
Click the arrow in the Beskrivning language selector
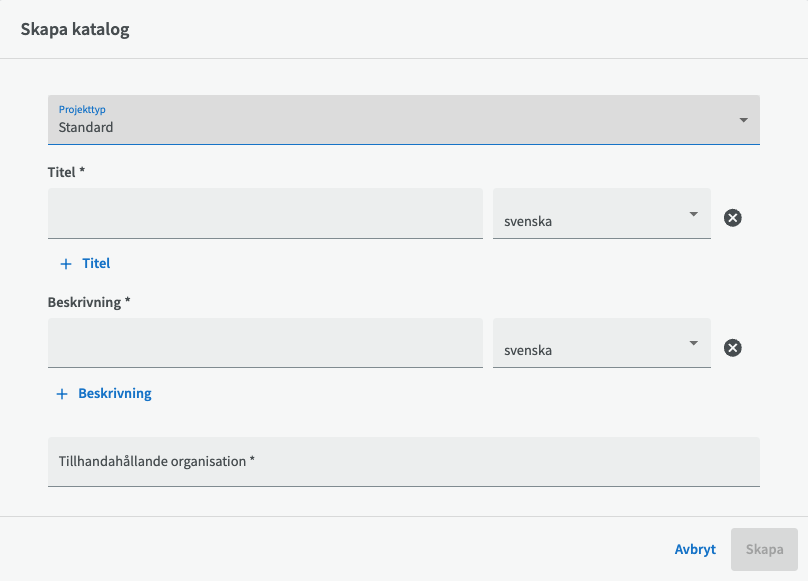pyautogui.click(x=694, y=343)
